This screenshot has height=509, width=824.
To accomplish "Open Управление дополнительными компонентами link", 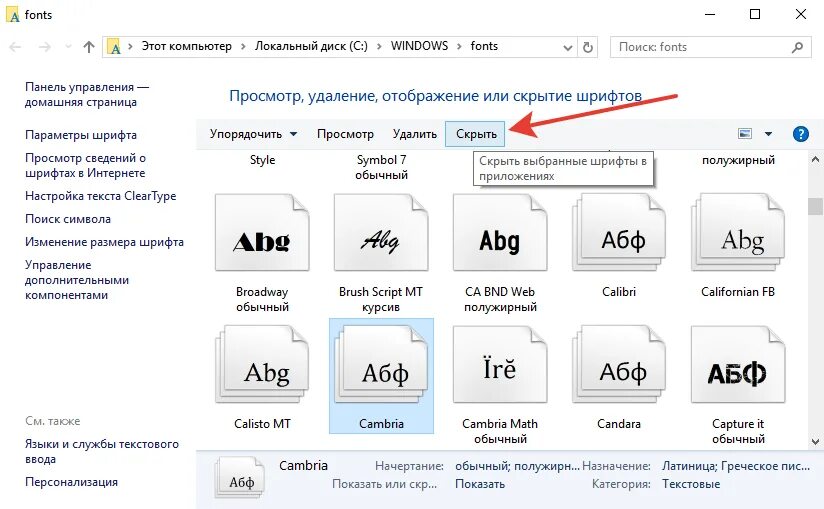I will (x=77, y=280).
